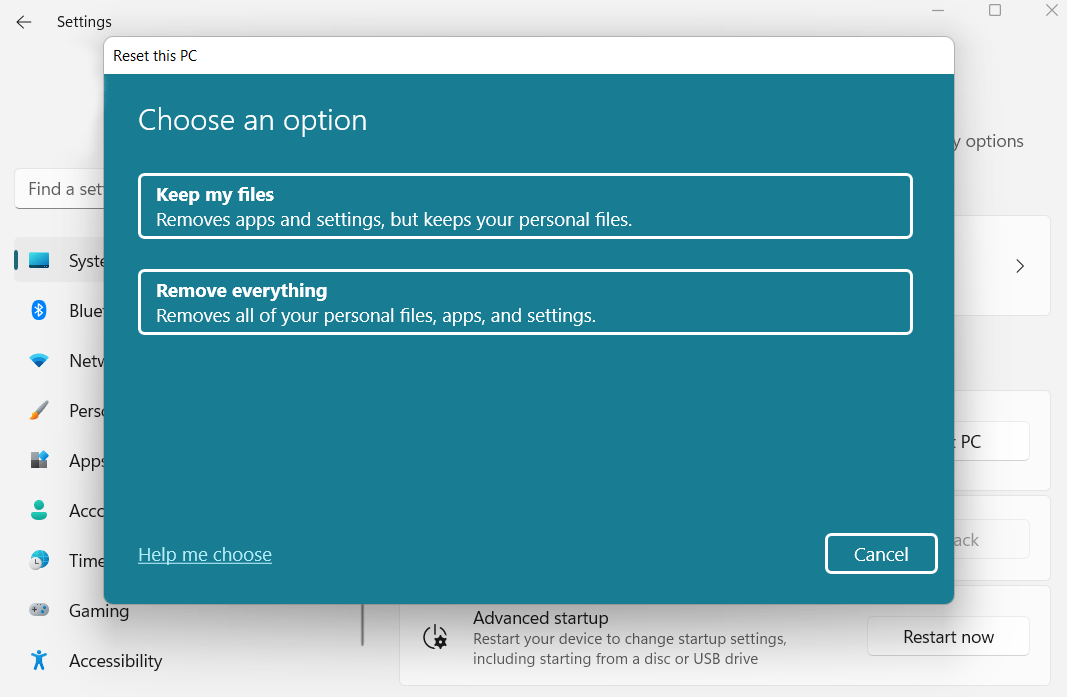Go back using the arrow icon
This screenshot has height=697, width=1067.
click(24, 22)
